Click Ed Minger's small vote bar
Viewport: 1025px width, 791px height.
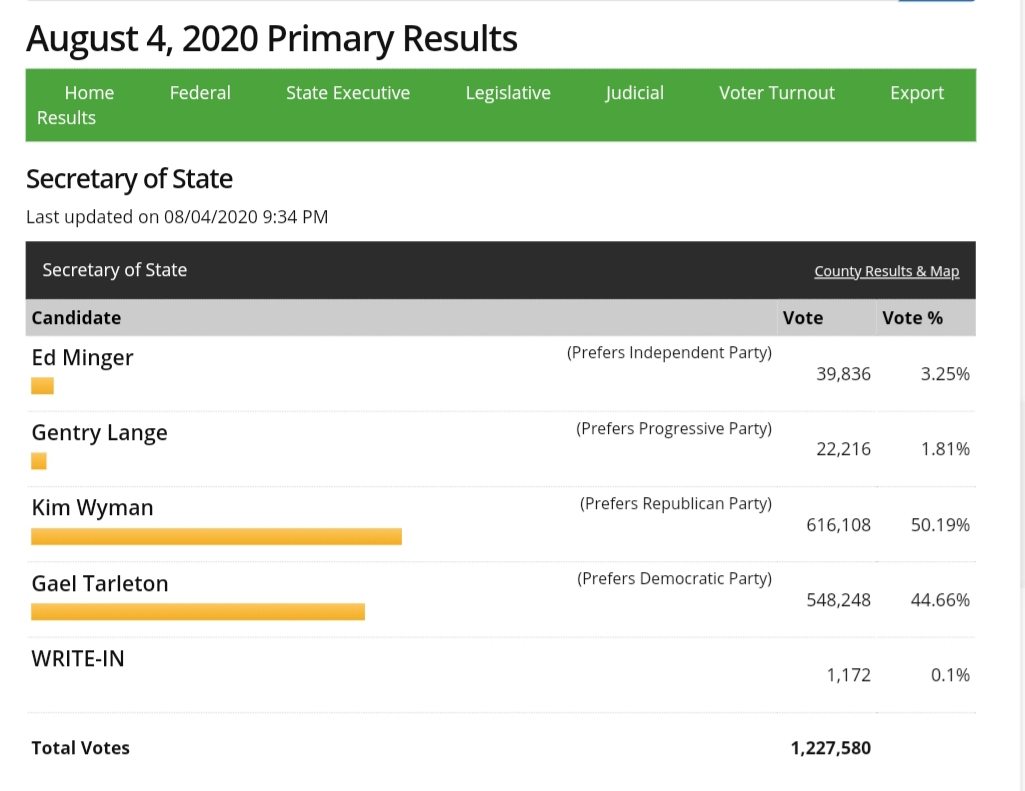(42, 386)
